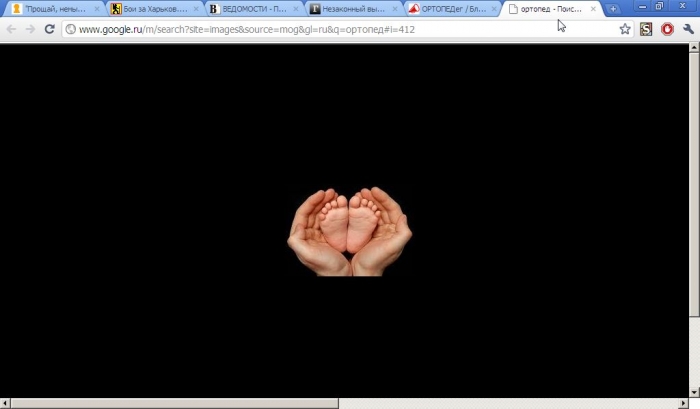The image size is (700, 409).
Task: Close the 'ортопед - Поиск' tab
Action: tap(593, 9)
